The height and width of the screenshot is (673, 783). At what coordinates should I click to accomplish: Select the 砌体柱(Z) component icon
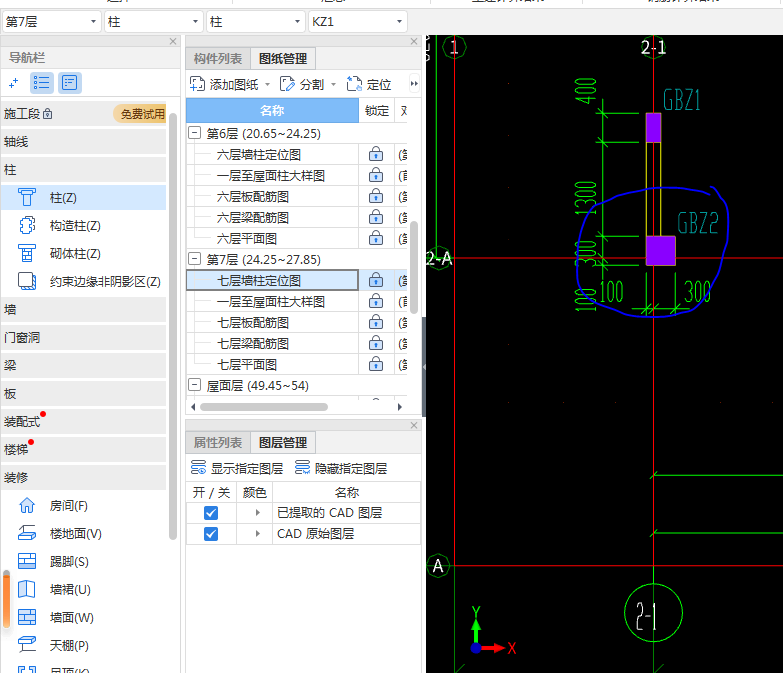coord(27,254)
